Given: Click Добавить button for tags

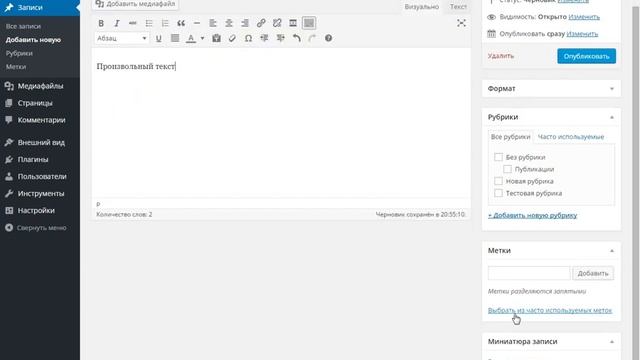Looking at the screenshot, I should coord(593,273).
